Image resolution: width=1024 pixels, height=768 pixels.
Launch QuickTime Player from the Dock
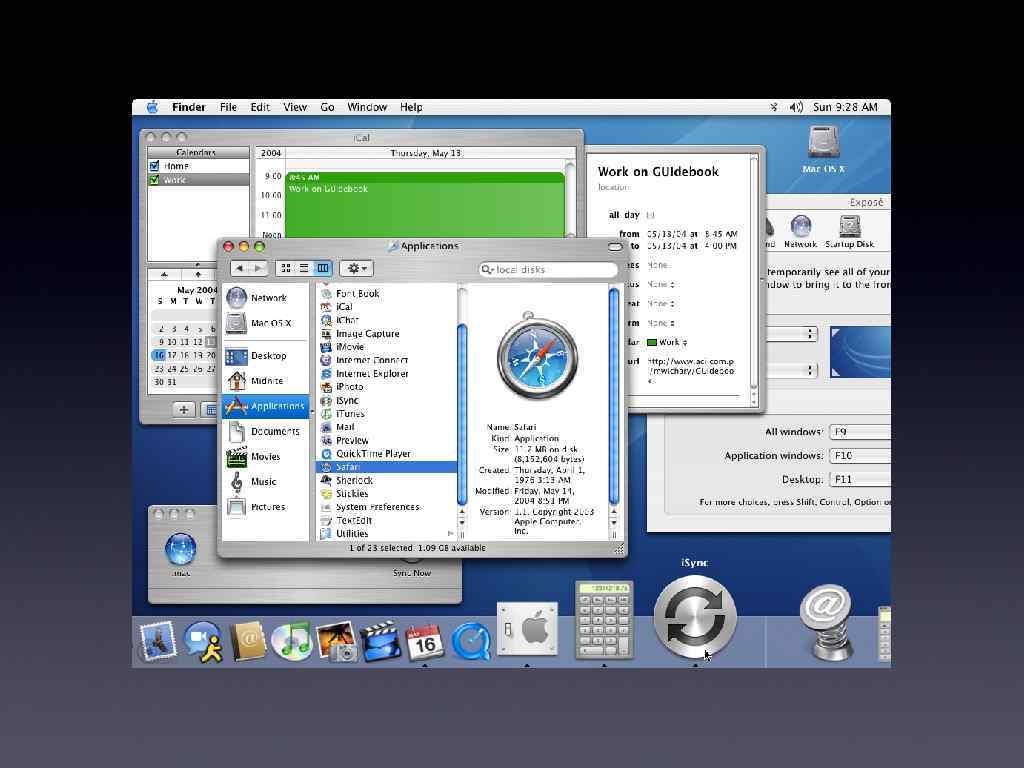[470, 641]
